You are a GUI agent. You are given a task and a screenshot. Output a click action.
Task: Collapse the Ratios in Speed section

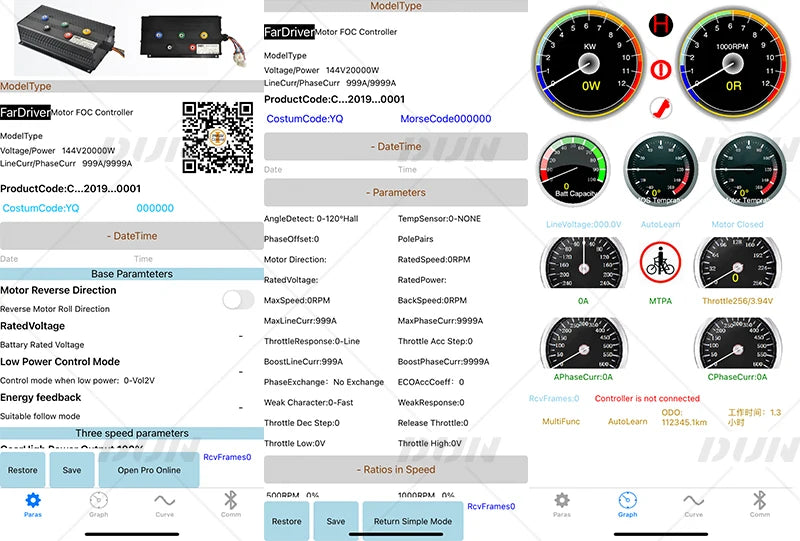(396, 470)
